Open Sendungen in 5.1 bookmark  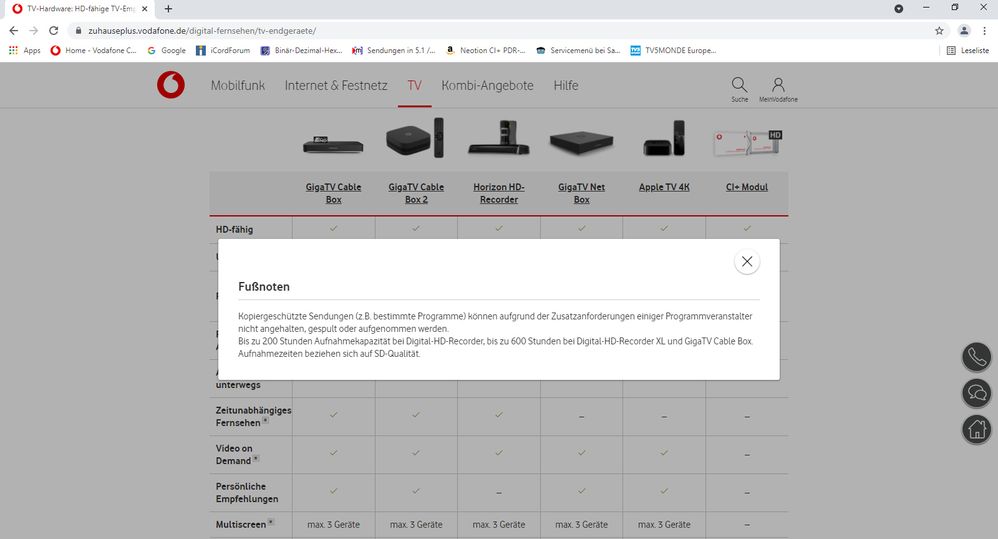(x=394, y=50)
